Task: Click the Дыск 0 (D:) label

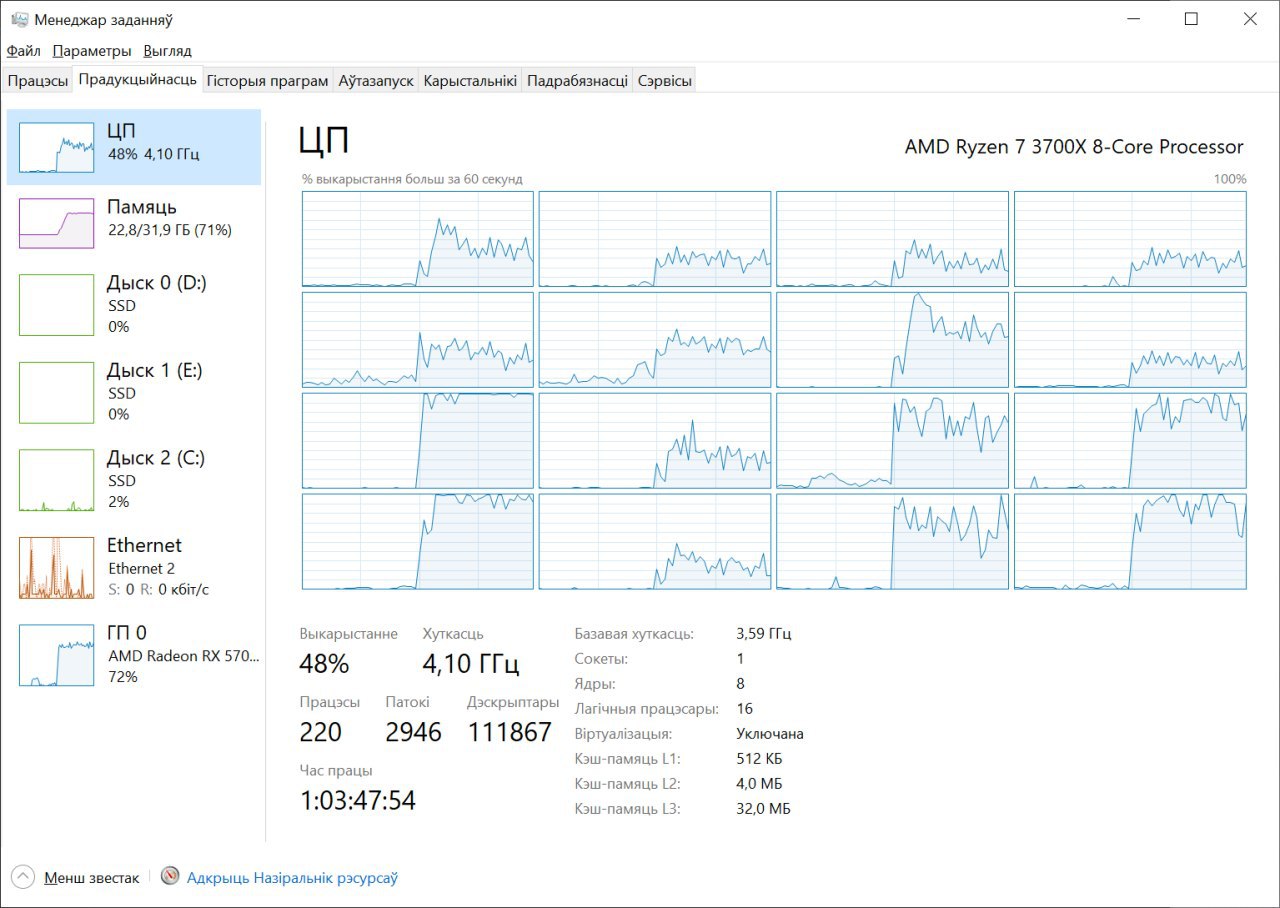Action: tap(157, 283)
